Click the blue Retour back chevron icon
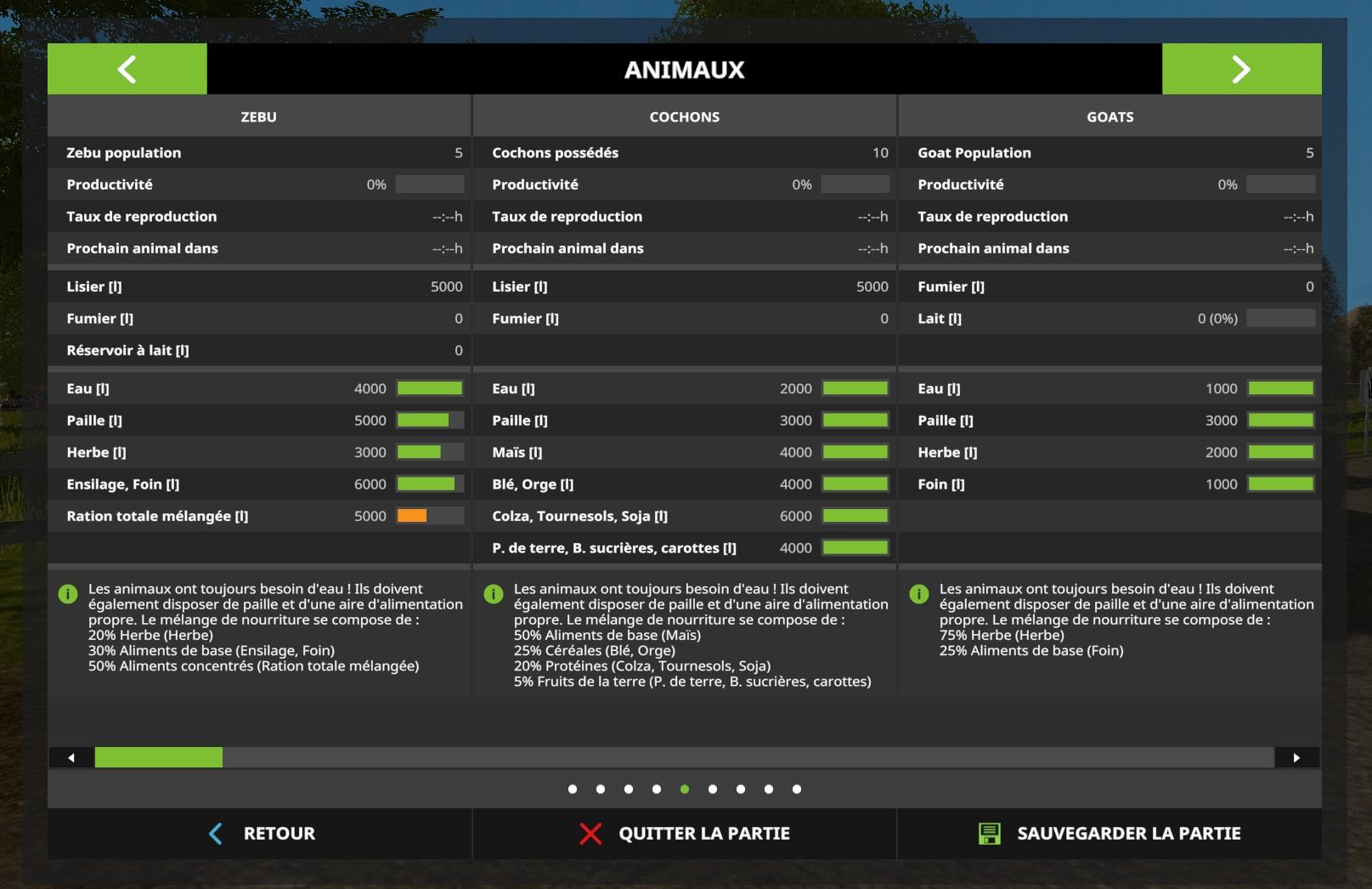1372x889 pixels. (x=216, y=834)
